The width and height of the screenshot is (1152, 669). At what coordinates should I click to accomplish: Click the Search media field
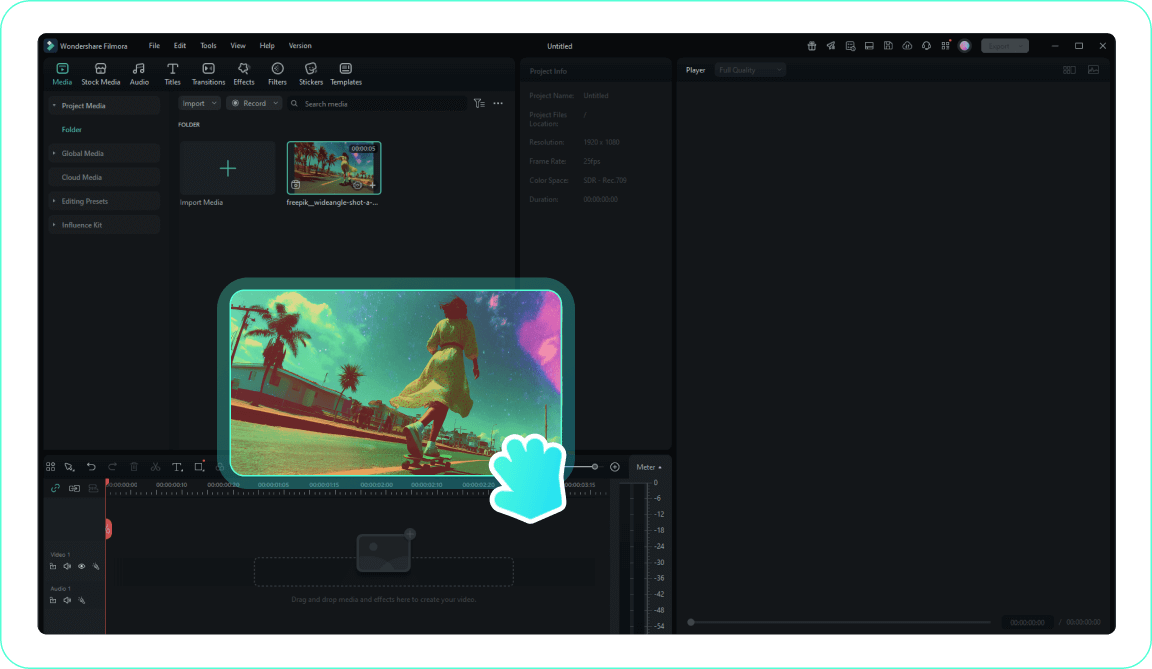pos(378,104)
